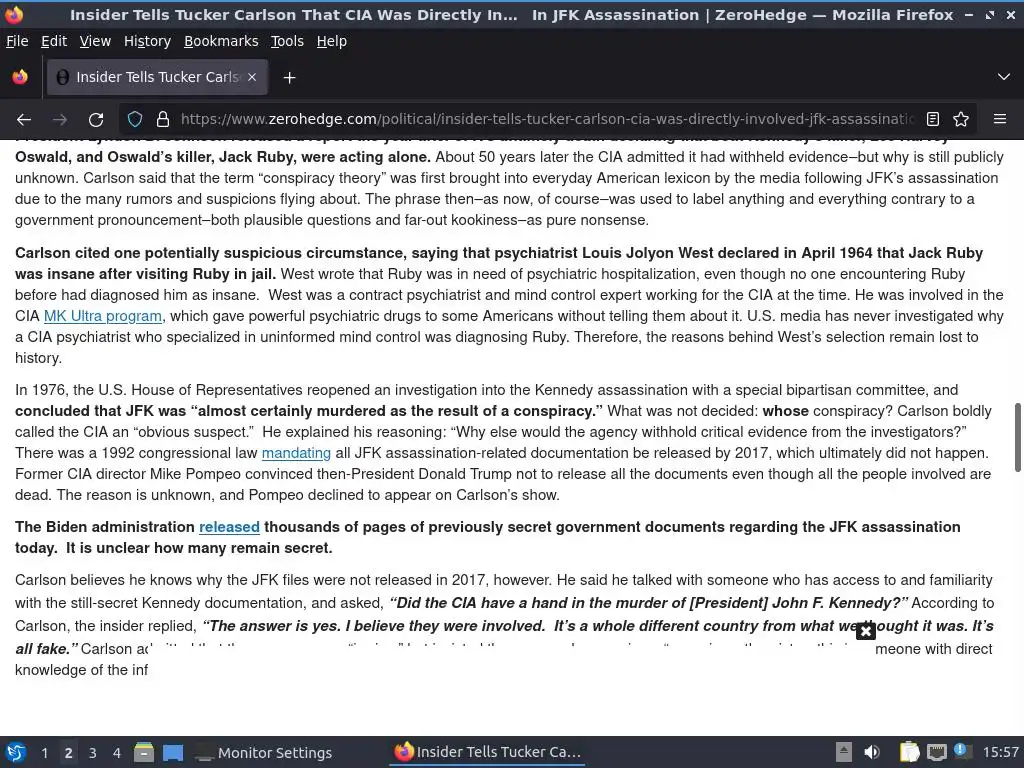Viewport: 1024px width, 768px height.
Task: Close the Insider Tells Tucker Carlson tab
Action: [x=252, y=77]
